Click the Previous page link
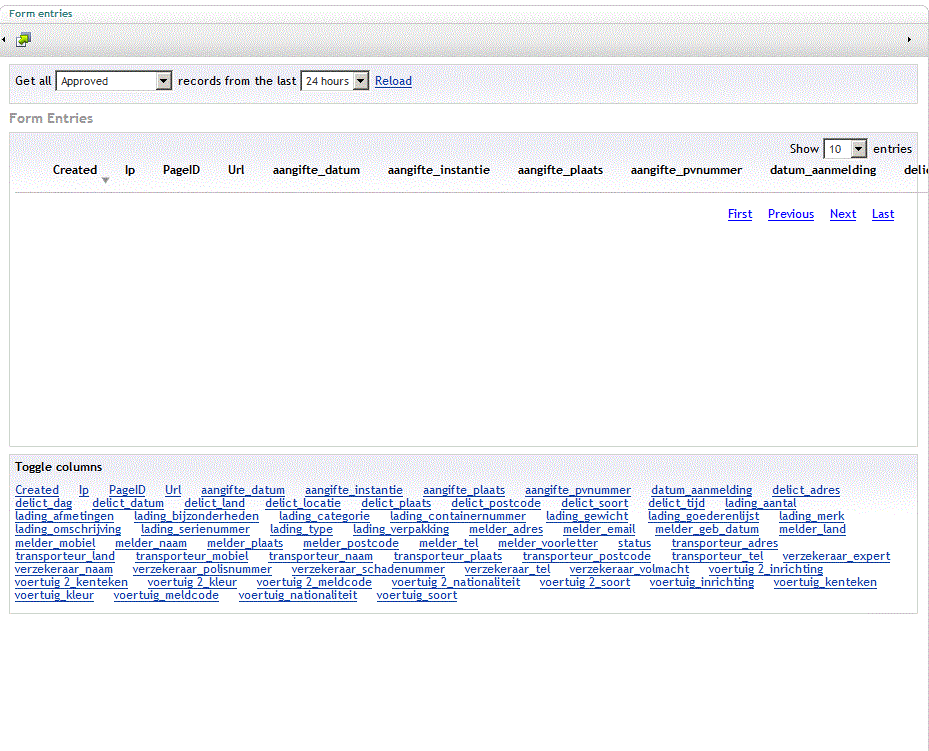929x751 pixels. coord(790,214)
